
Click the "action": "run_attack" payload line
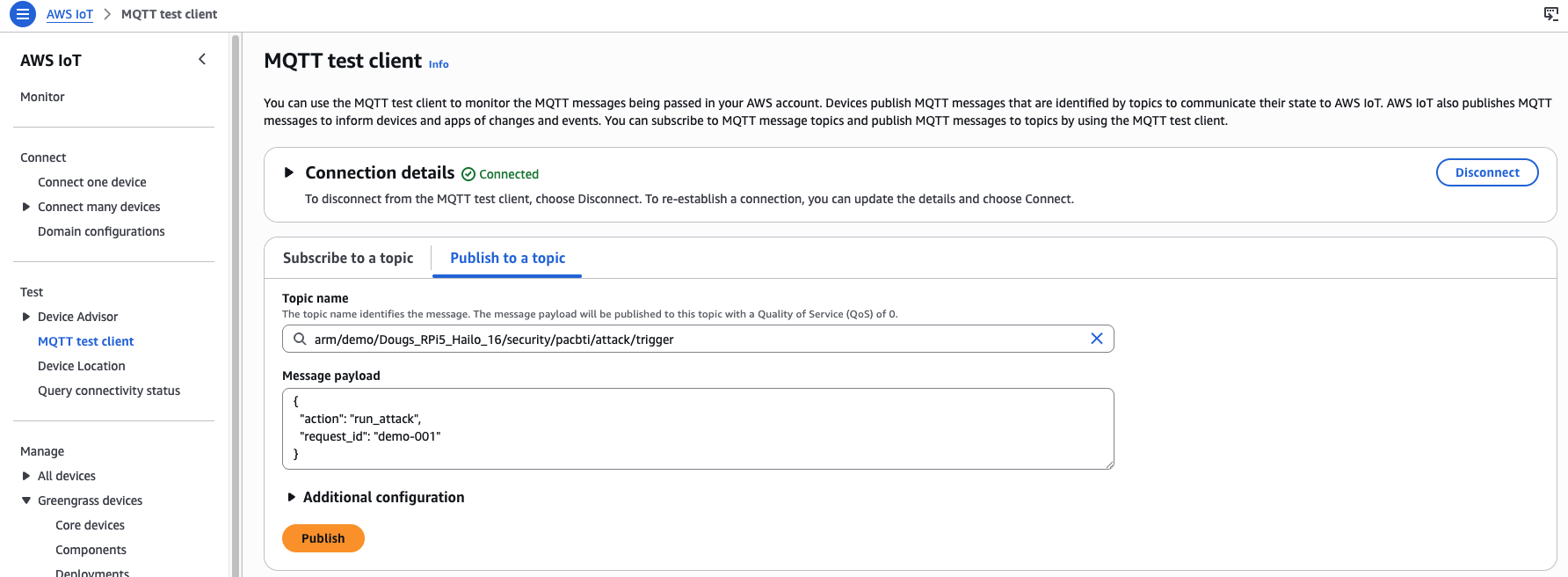[x=360, y=419]
